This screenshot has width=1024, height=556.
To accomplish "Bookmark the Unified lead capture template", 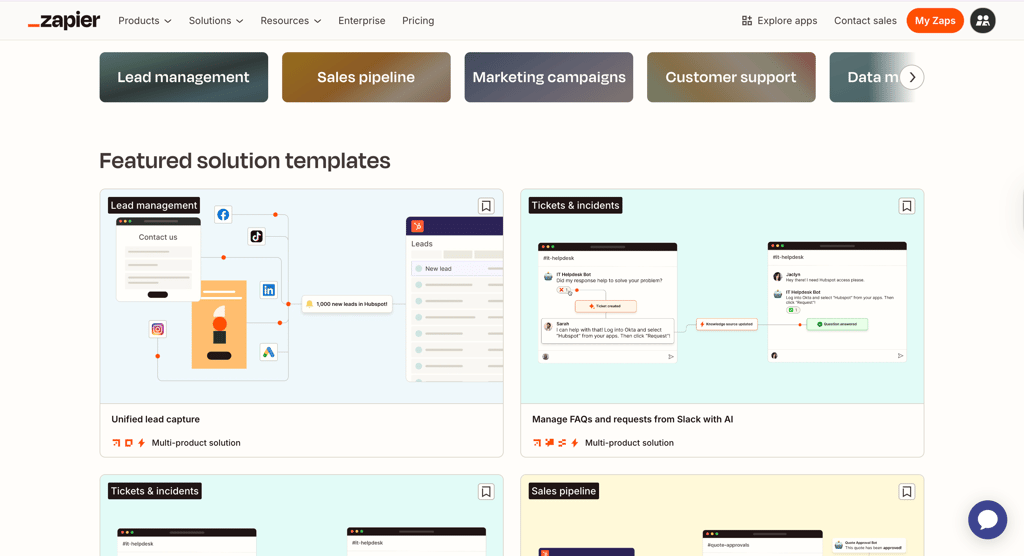I will (x=486, y=206).
